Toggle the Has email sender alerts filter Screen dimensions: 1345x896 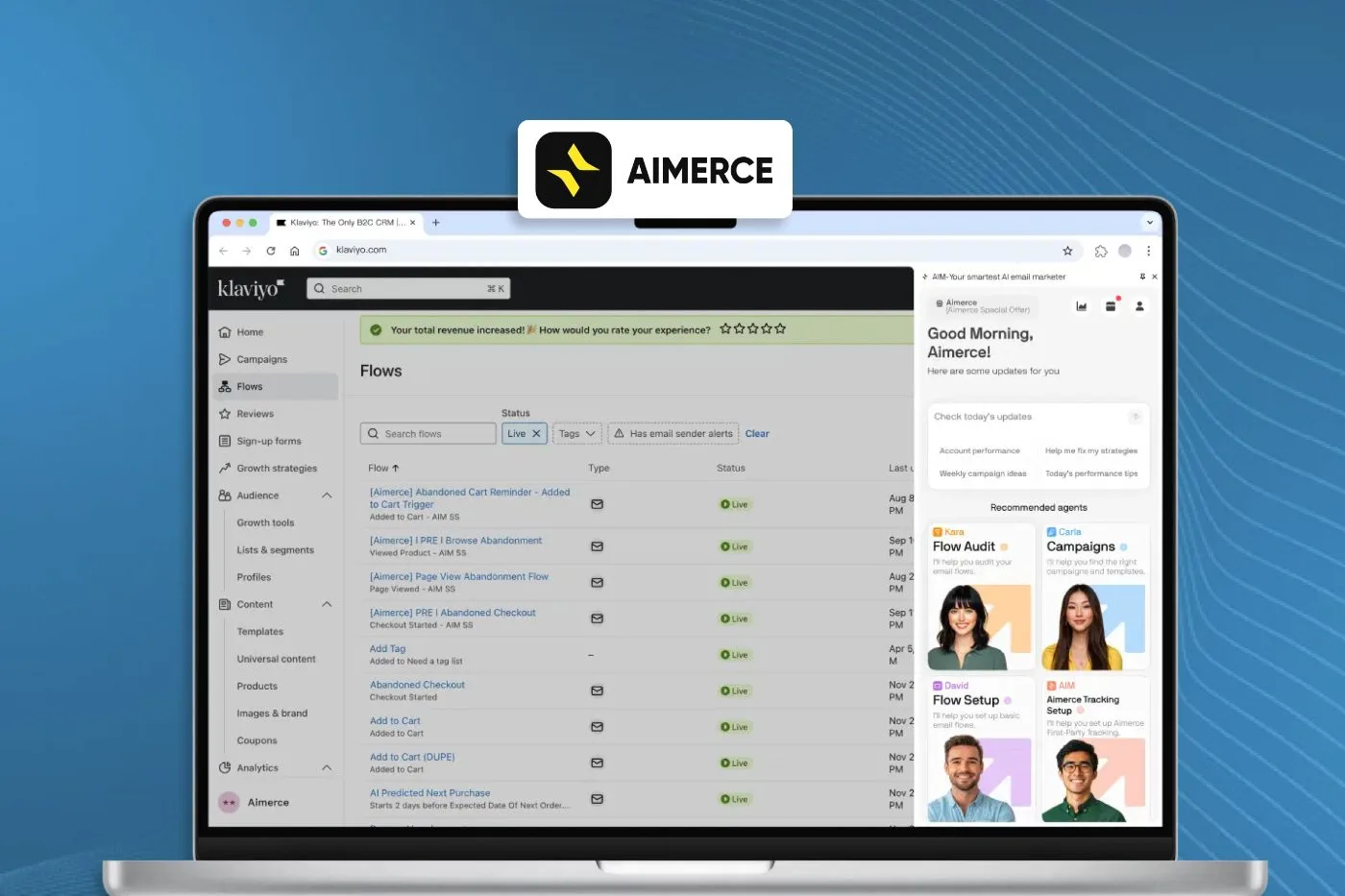click(x=673, y=434)
